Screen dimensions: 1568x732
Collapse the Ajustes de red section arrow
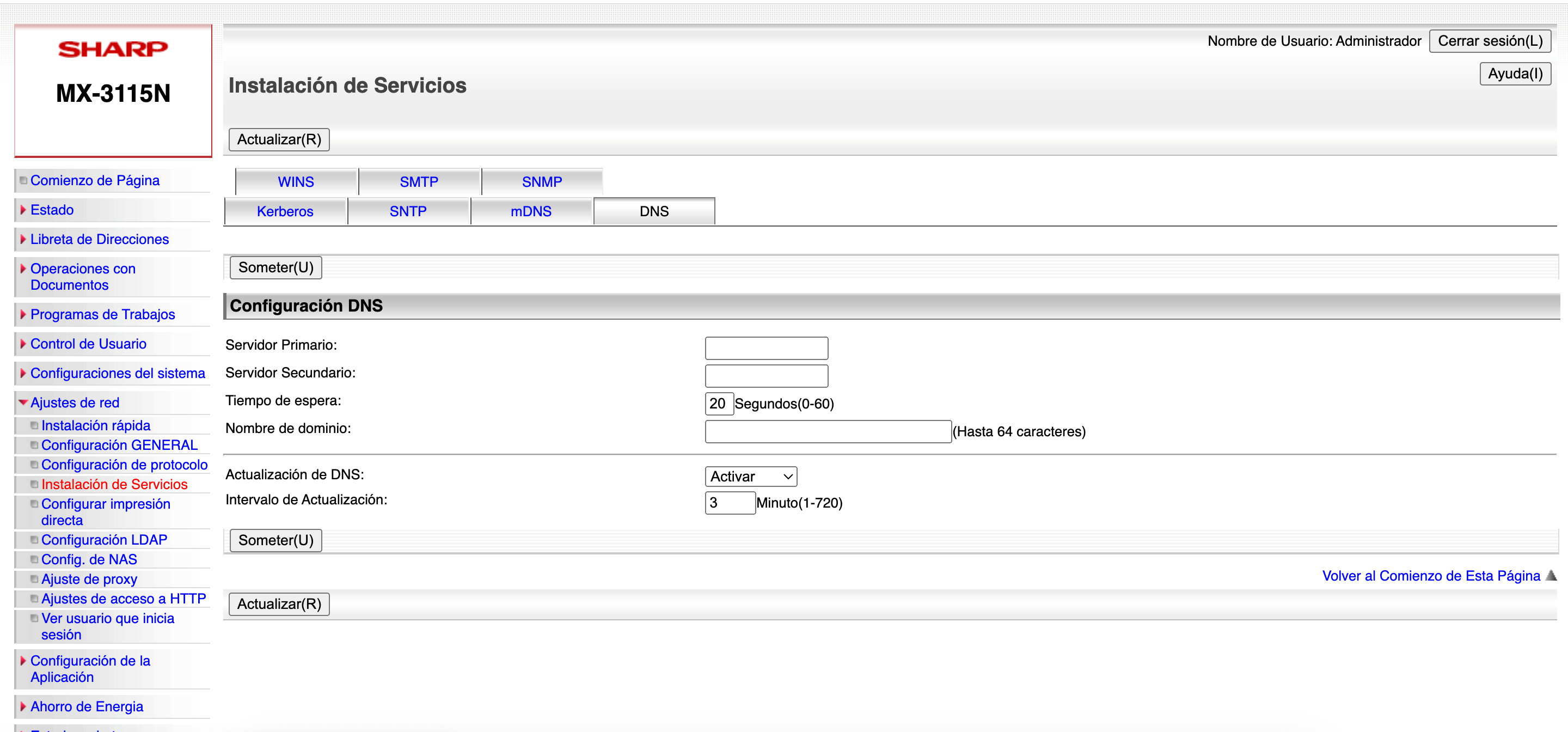23,402
